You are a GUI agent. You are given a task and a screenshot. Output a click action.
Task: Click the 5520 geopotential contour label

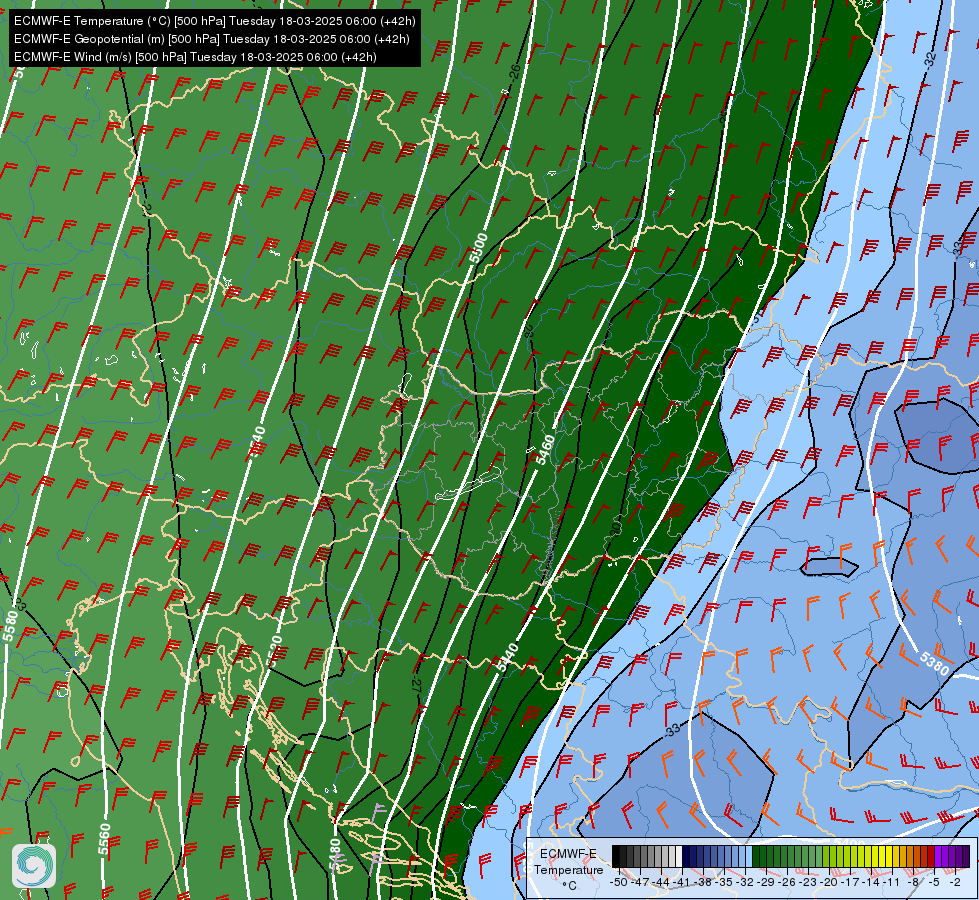[275, 651]
